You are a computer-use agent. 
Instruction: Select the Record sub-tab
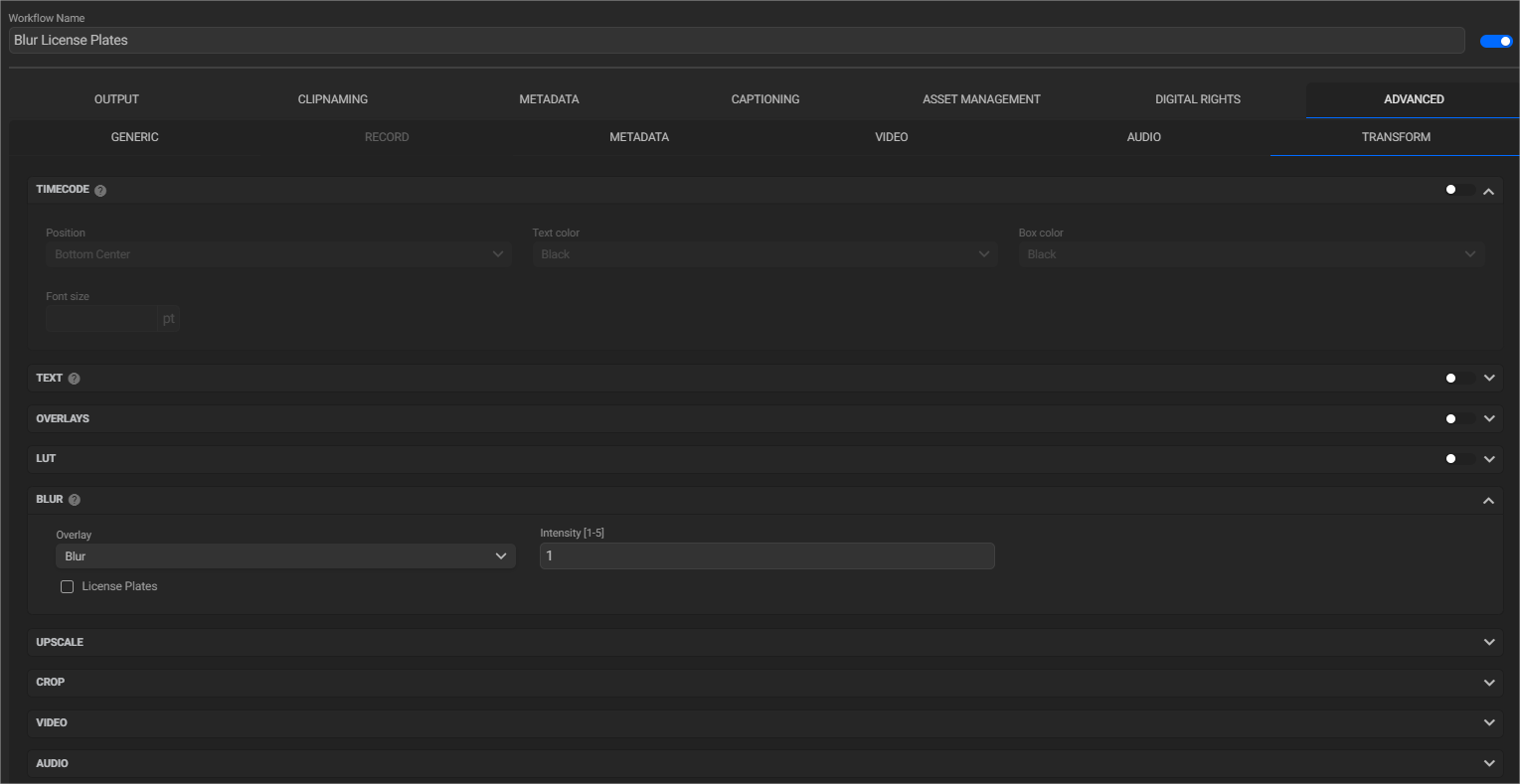tap(387, 137)
